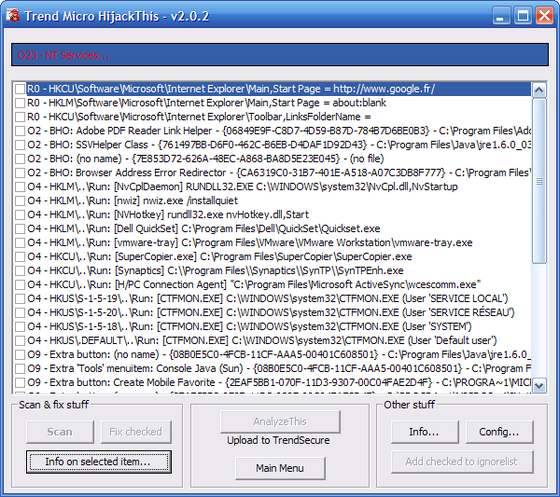Minimize the HijackThis window

pos(500,16)
